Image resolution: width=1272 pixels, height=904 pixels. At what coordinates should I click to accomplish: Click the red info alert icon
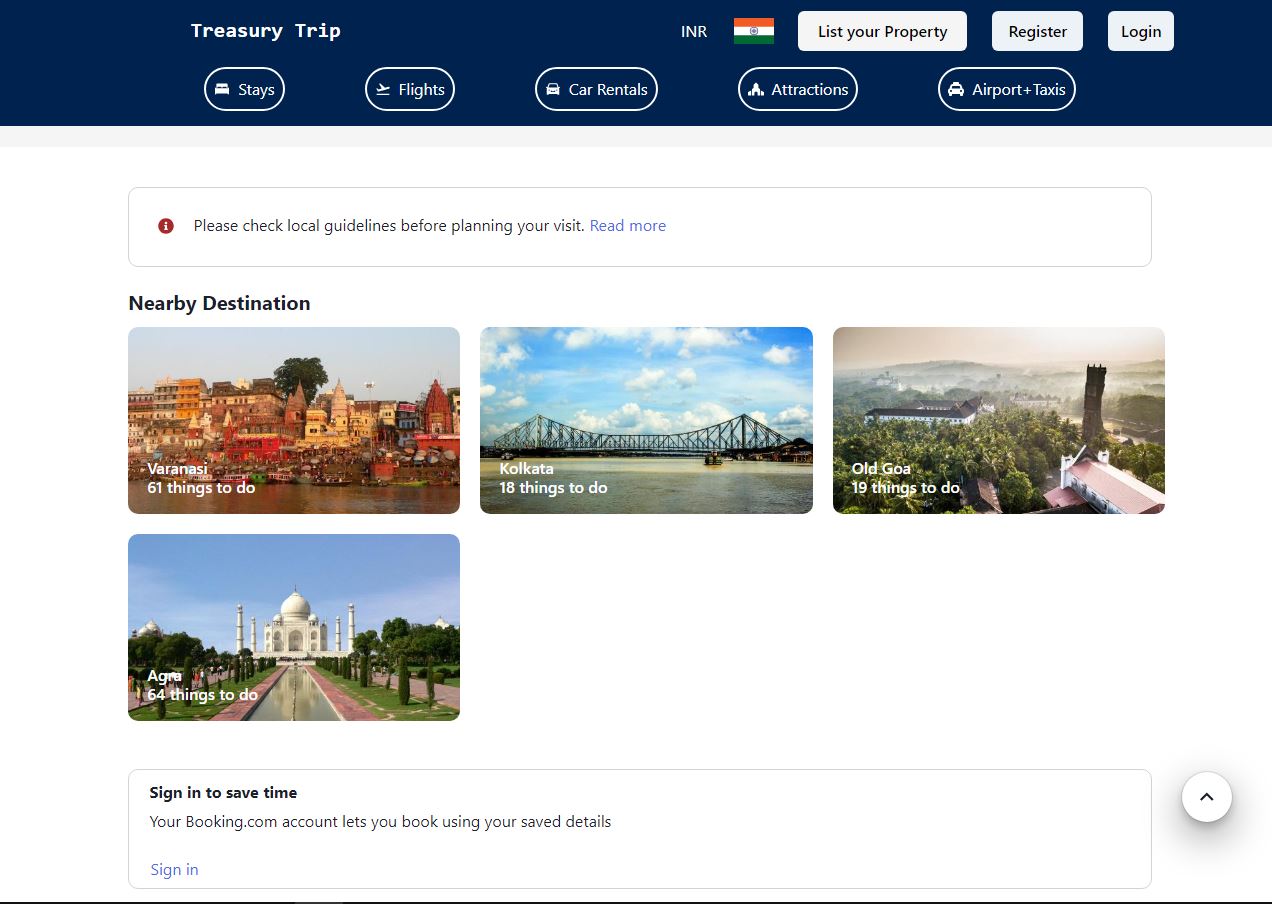pyautogui.click(x=166, y=226)
